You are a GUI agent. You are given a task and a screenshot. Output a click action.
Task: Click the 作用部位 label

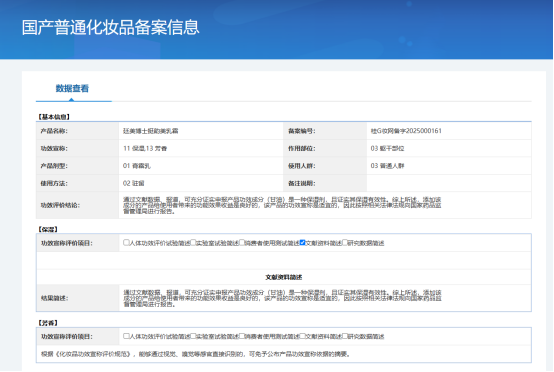[302, 148]
